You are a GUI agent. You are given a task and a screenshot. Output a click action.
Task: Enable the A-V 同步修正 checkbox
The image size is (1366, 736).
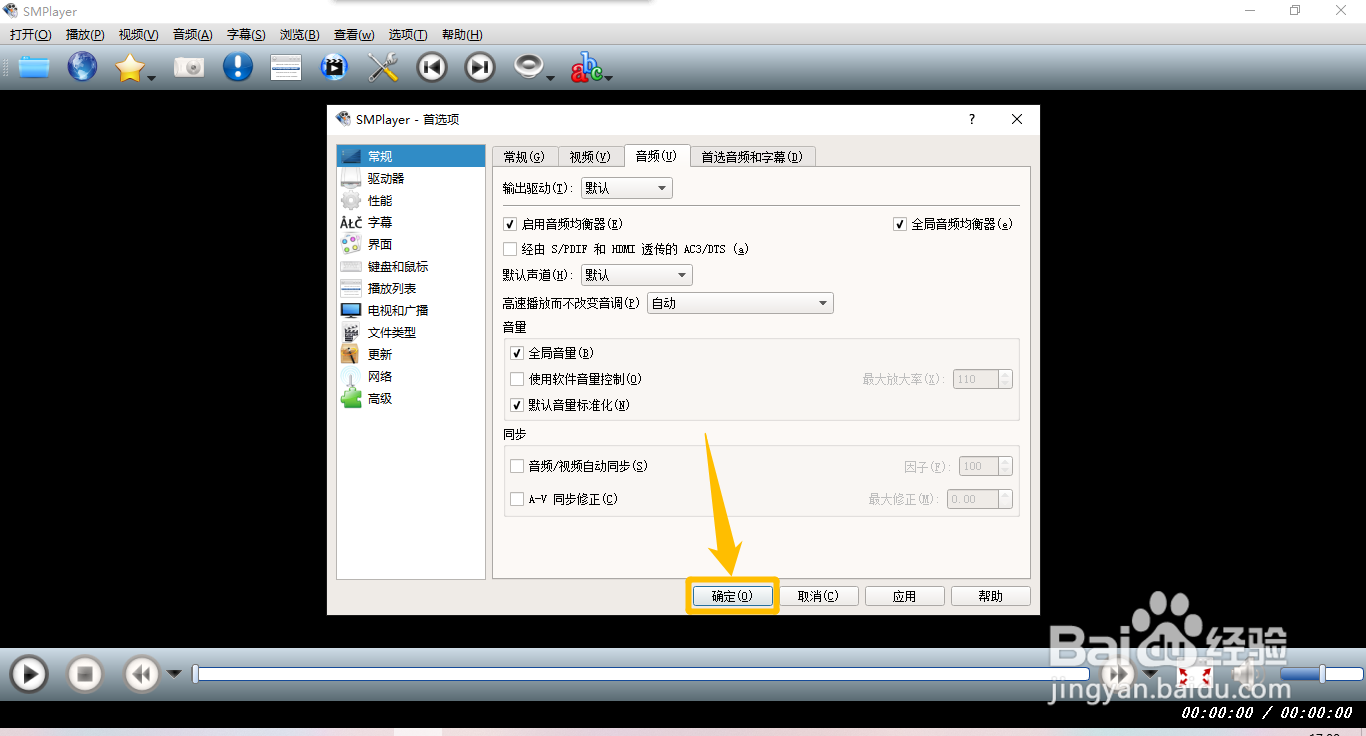517,499
